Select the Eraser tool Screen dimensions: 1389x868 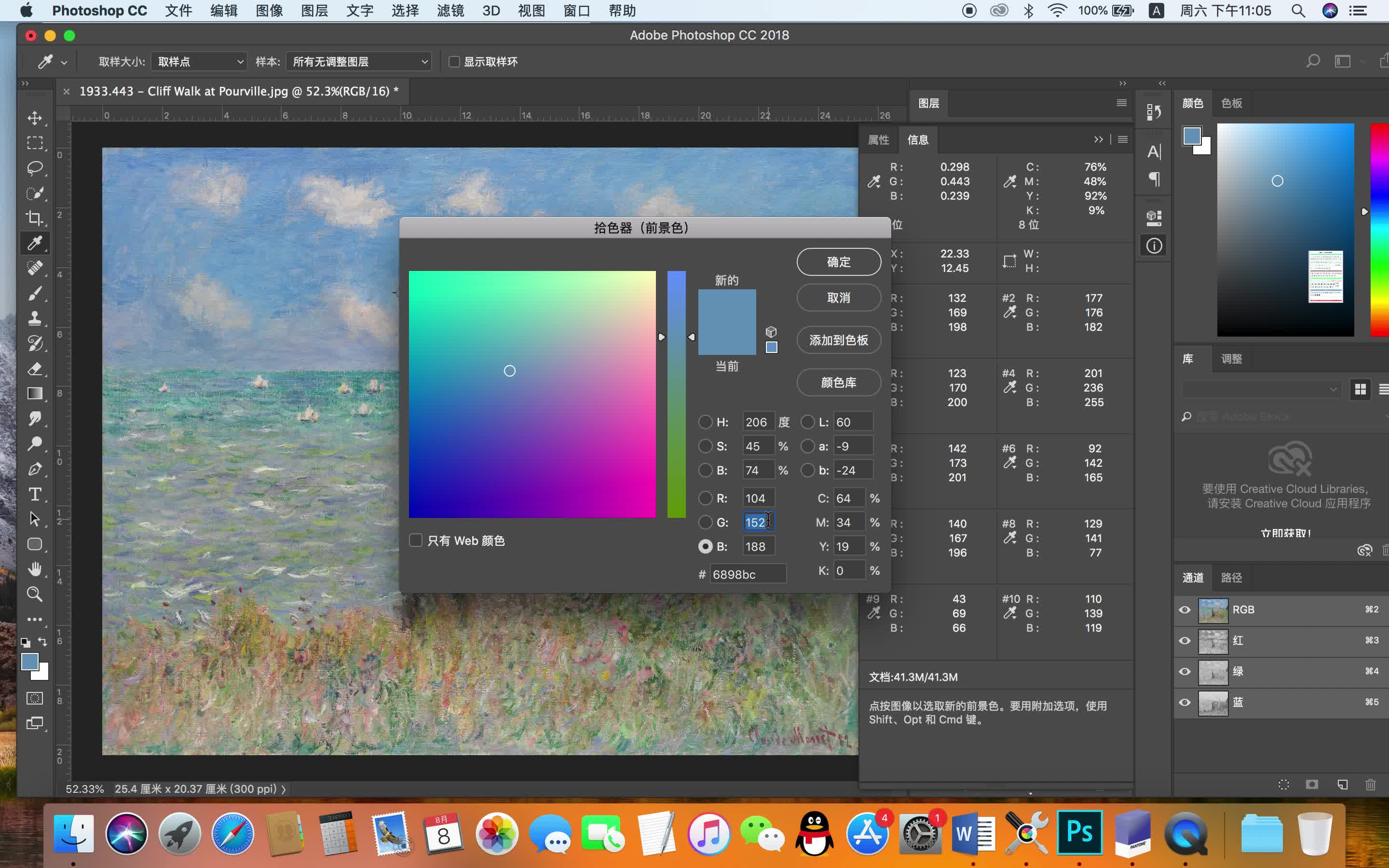tap(34, 368)
